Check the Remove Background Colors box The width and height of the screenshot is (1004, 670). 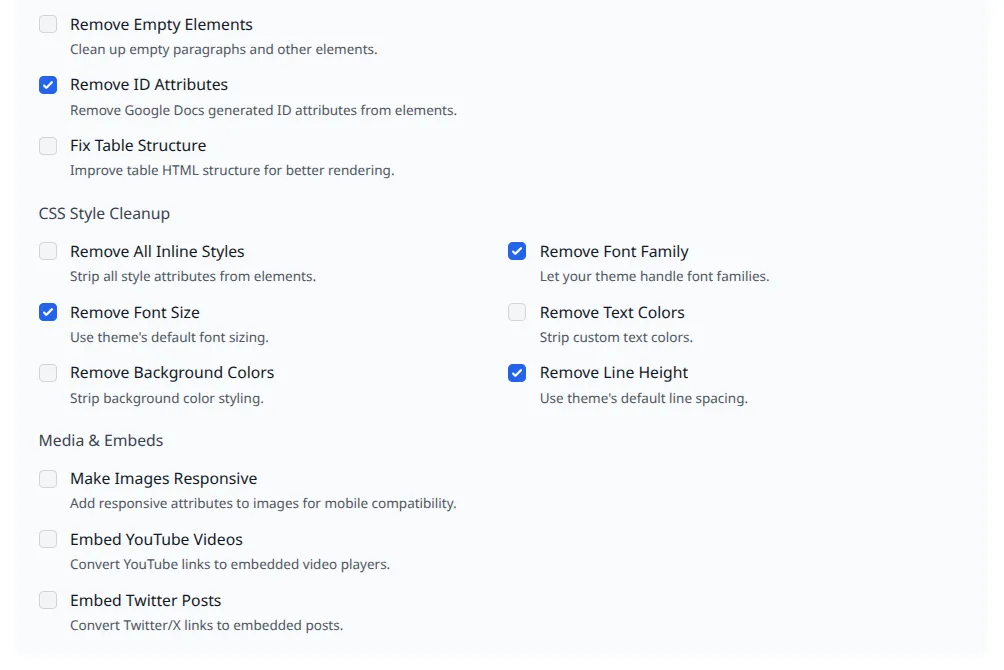47,373
